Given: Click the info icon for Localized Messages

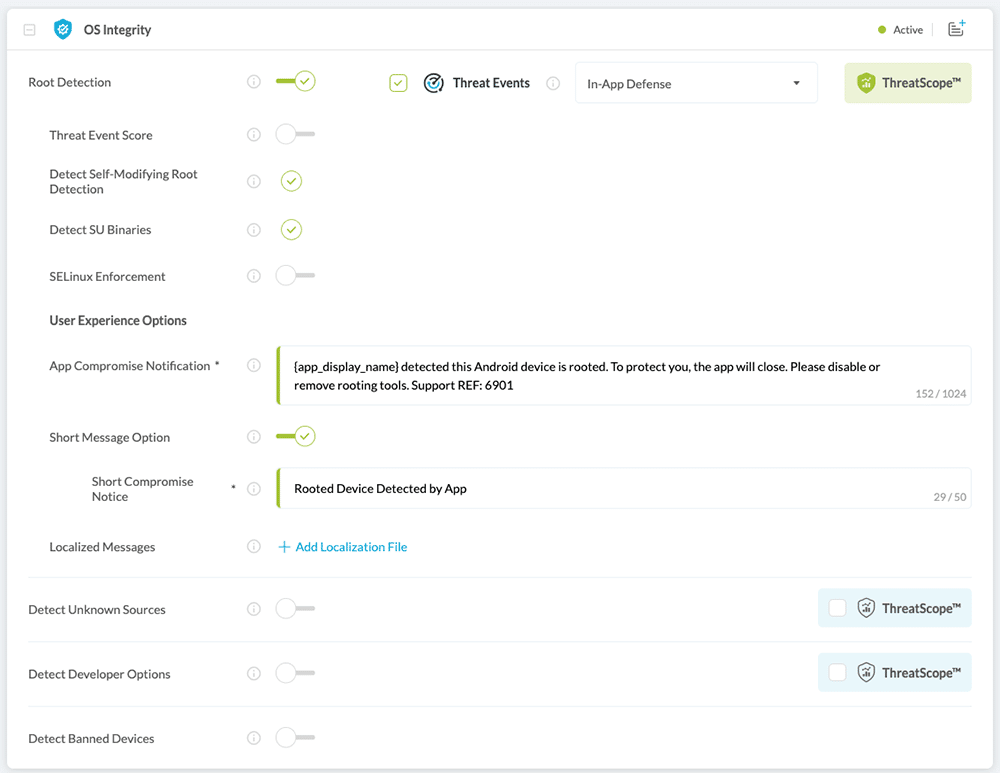Looking at the screenshot, I should [254, 547].
